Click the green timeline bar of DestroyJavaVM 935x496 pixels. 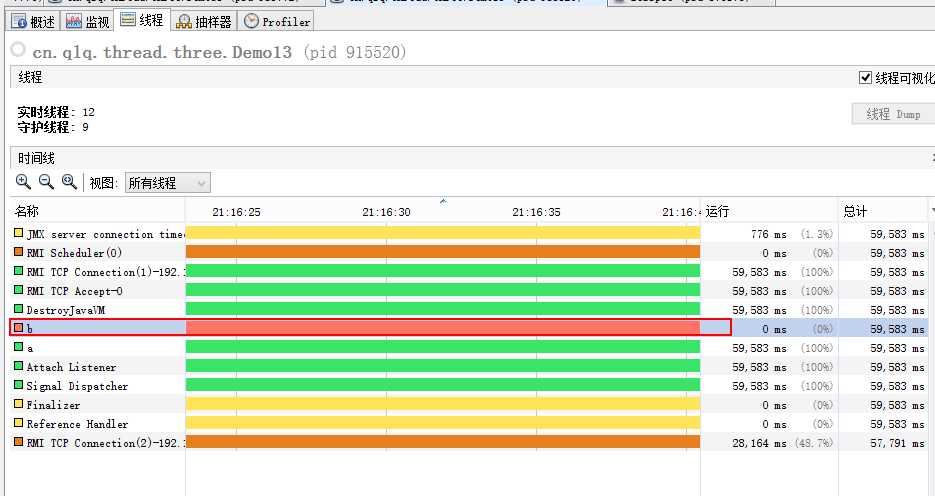[x=443, y=308]
